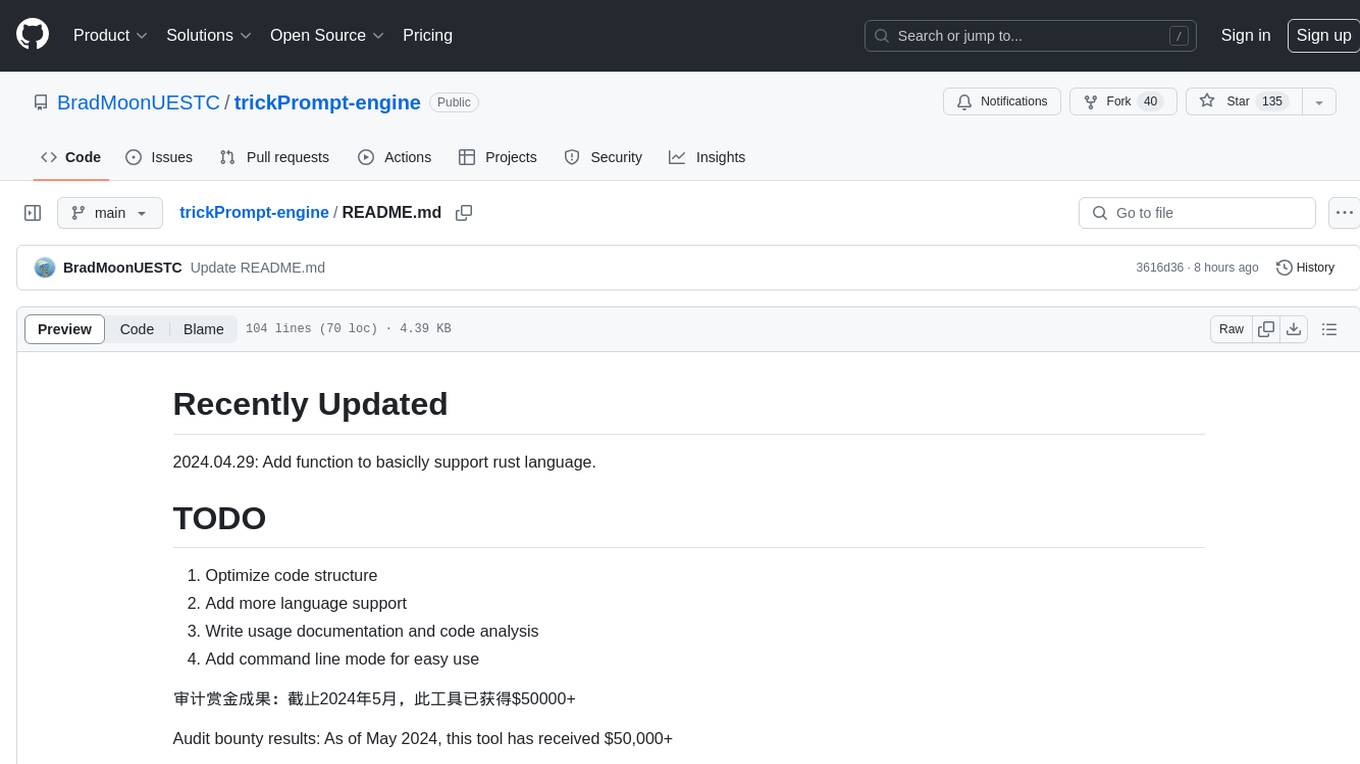Open BradMoonUESTC commit author name
Viewport: 1360px width, 764px height.
pos(122,268)
